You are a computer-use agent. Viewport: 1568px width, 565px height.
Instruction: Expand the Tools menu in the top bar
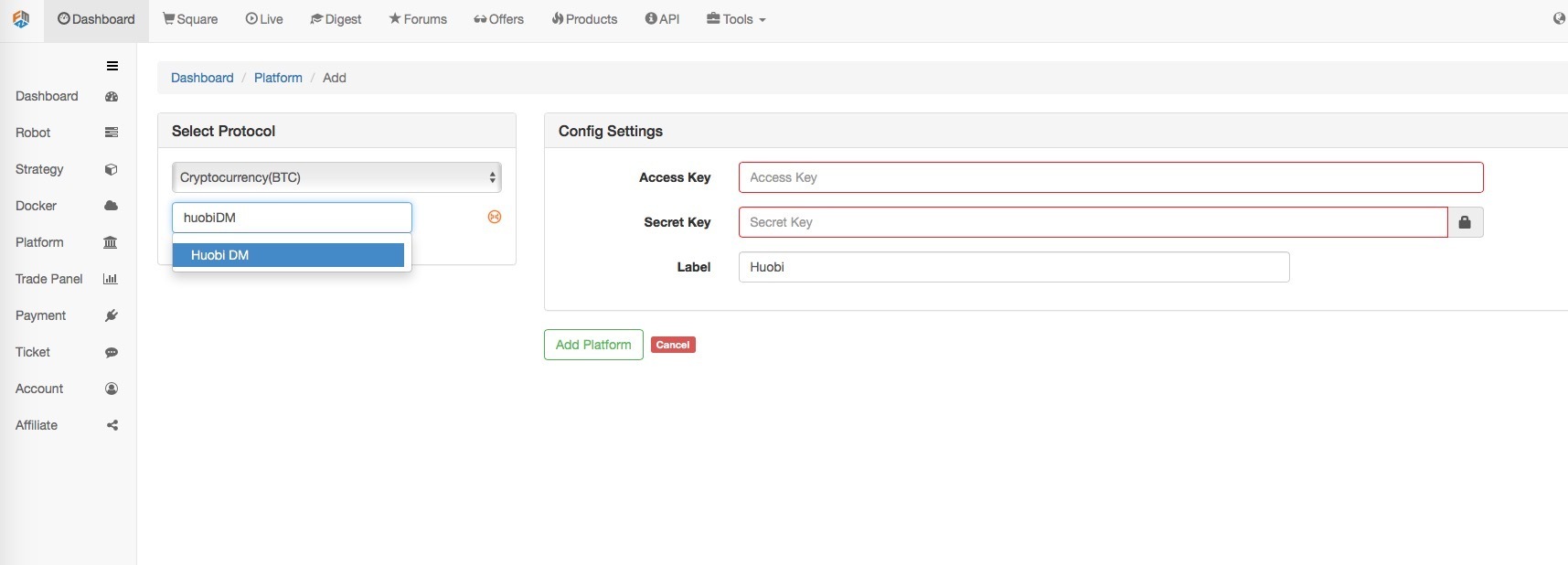(x=736, y=19)
